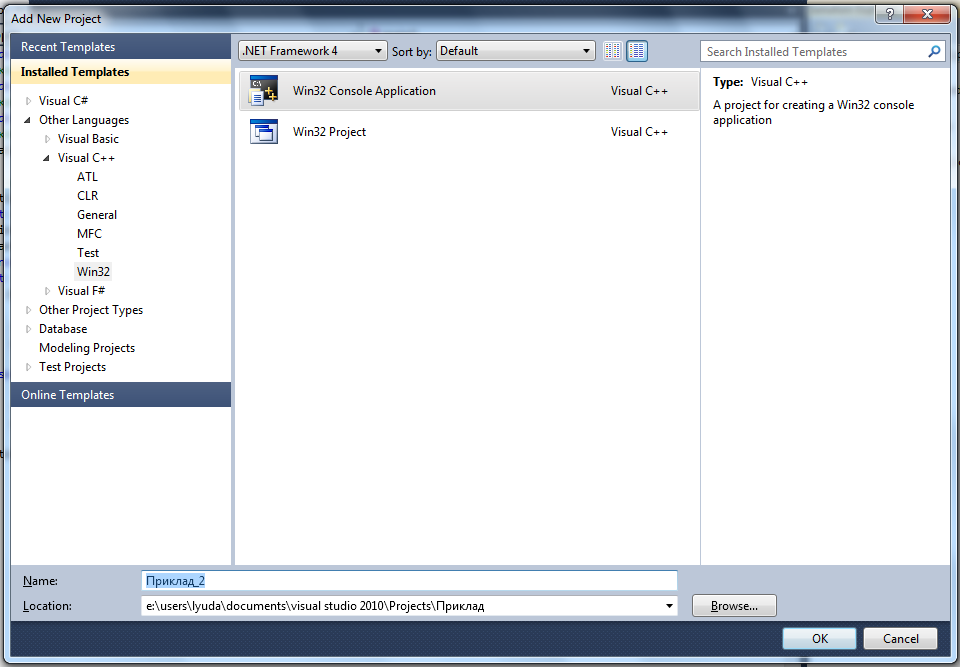The height and width of the screenshot is (667, 960).
Task: Select the Visual C++ tree label
Action: [86, 157]
